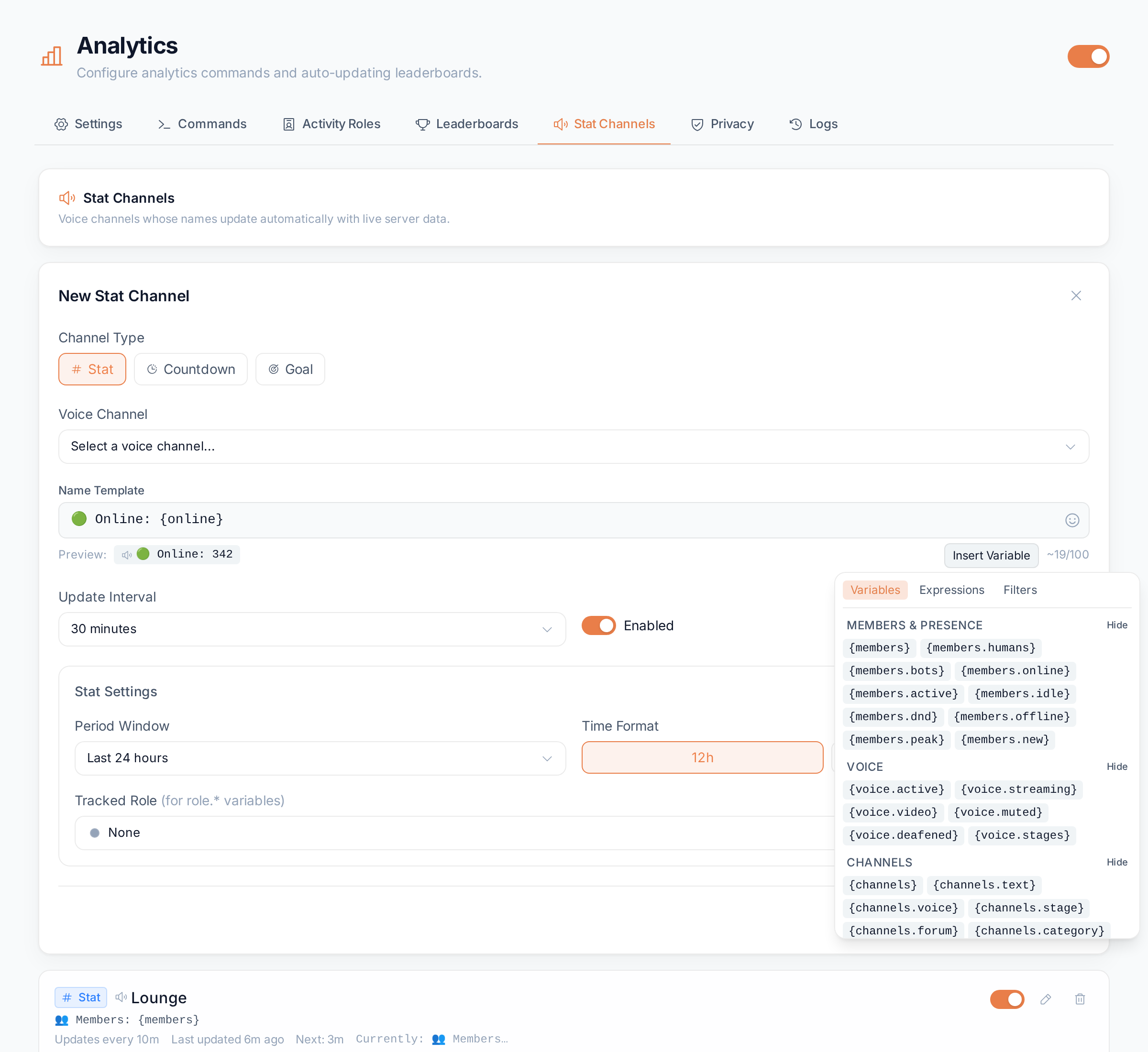Hide the Members & Presence variable group
This screenshot has width=1148, height=1052.
[x=1117, y=625]
